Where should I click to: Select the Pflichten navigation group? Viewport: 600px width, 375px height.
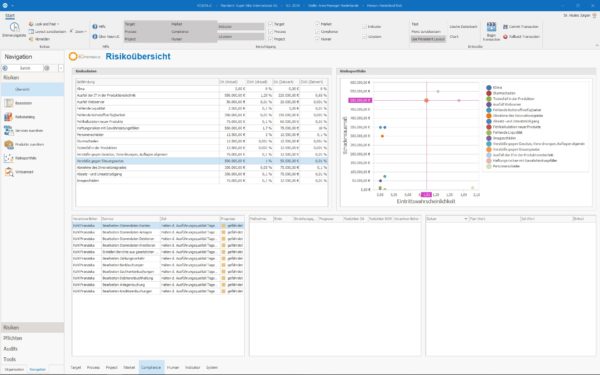[x=13, y=338]
